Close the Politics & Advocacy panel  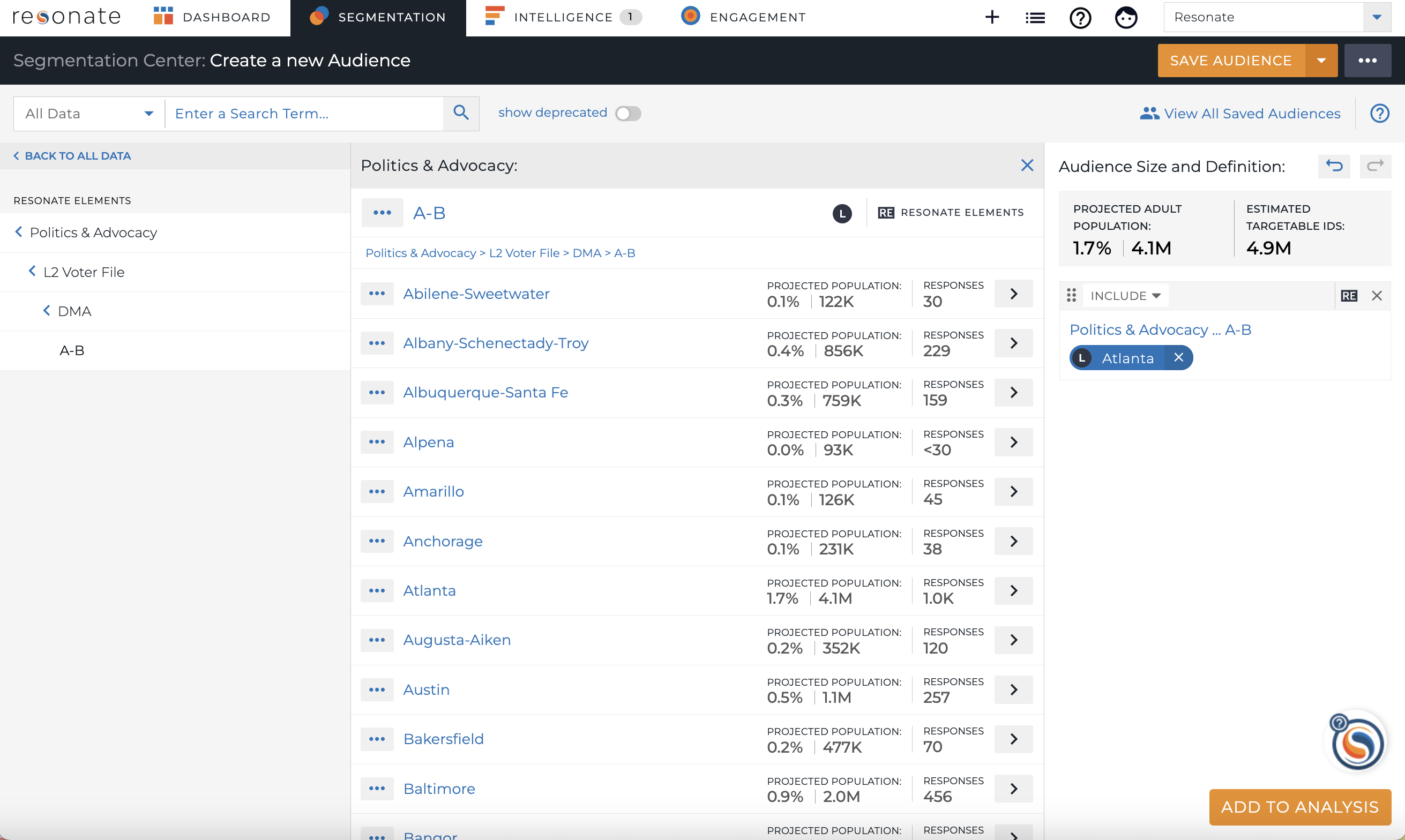coord(1027,166)
